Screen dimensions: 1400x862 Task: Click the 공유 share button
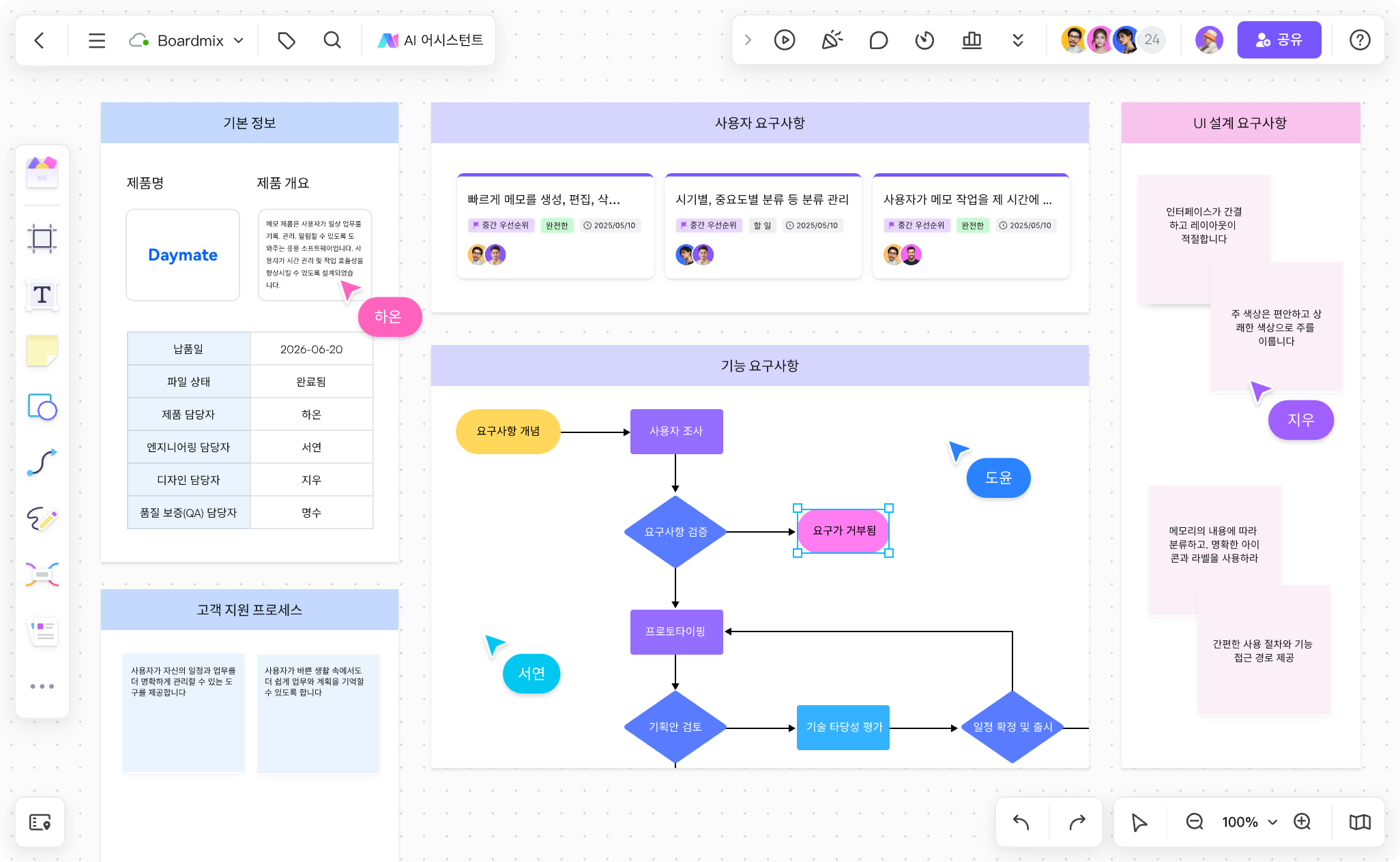pos(1279,40)
